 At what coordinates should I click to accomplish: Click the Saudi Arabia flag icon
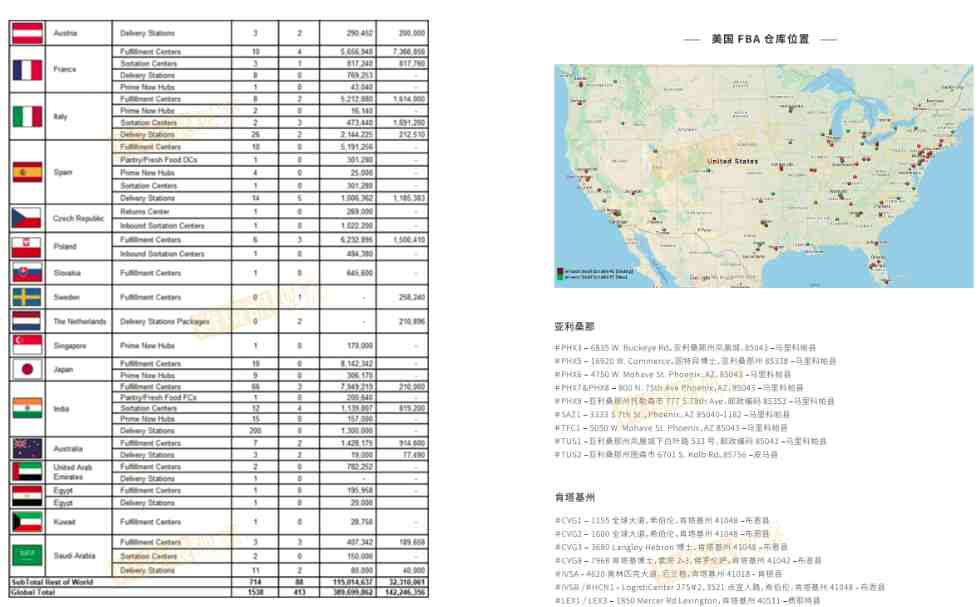pos(27,554)
